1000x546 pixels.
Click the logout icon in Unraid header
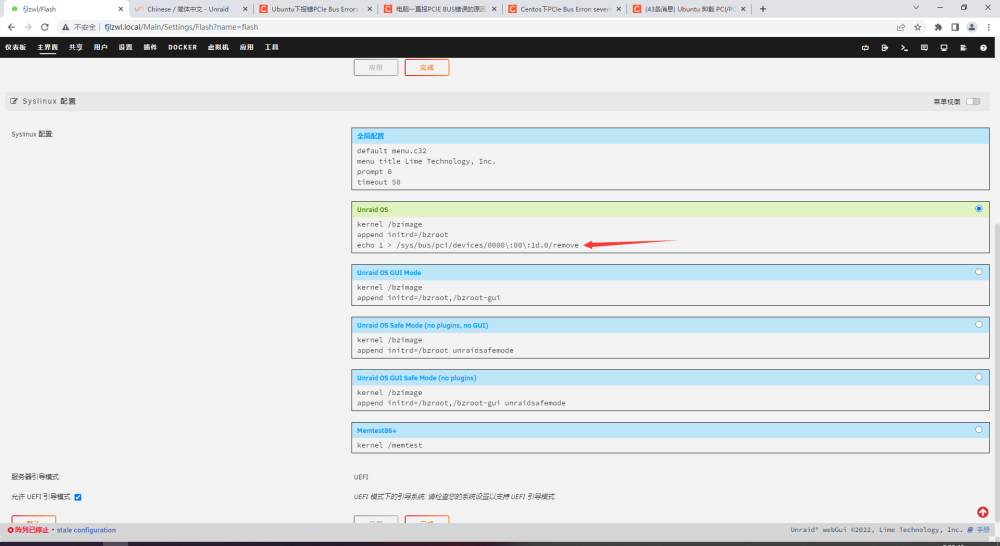tap(885, 47)
